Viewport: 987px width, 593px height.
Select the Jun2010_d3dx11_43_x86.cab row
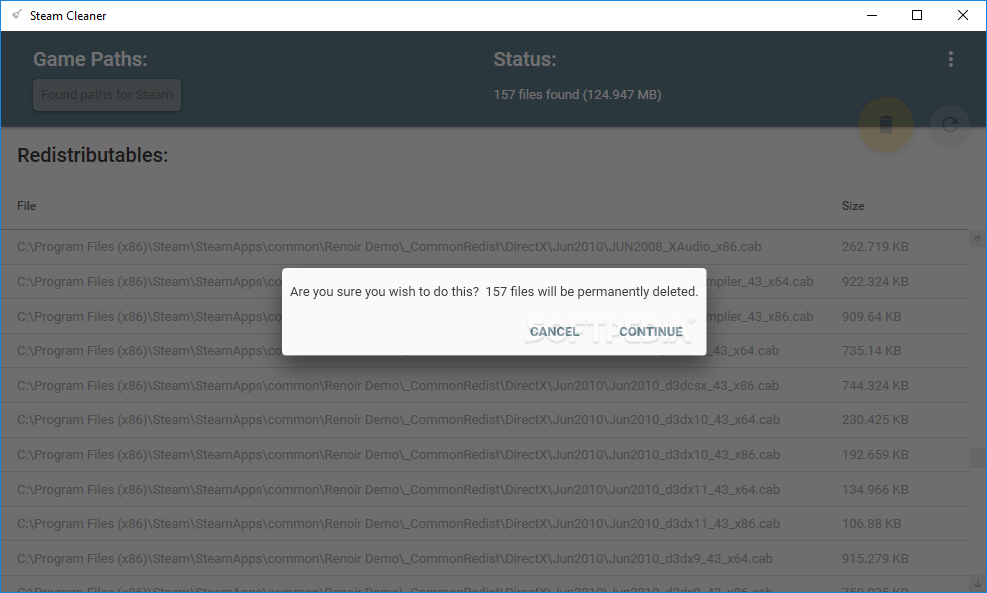tap(485, 524)
